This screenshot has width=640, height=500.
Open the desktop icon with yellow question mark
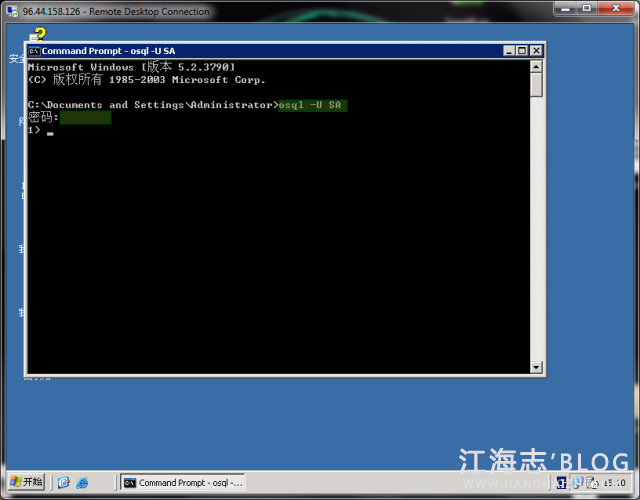[38, 35]
